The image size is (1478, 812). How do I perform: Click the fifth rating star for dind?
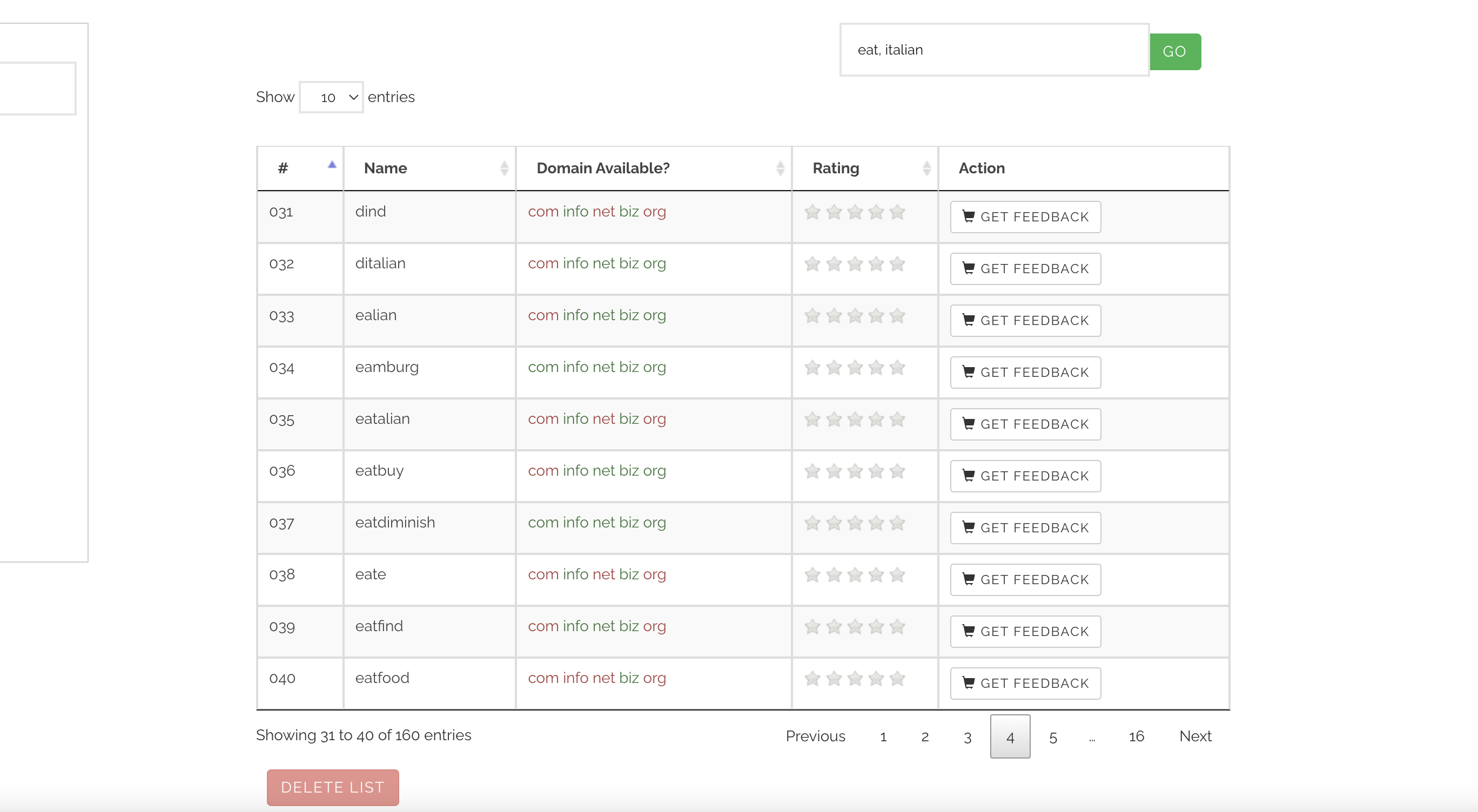tap(897, 212)
